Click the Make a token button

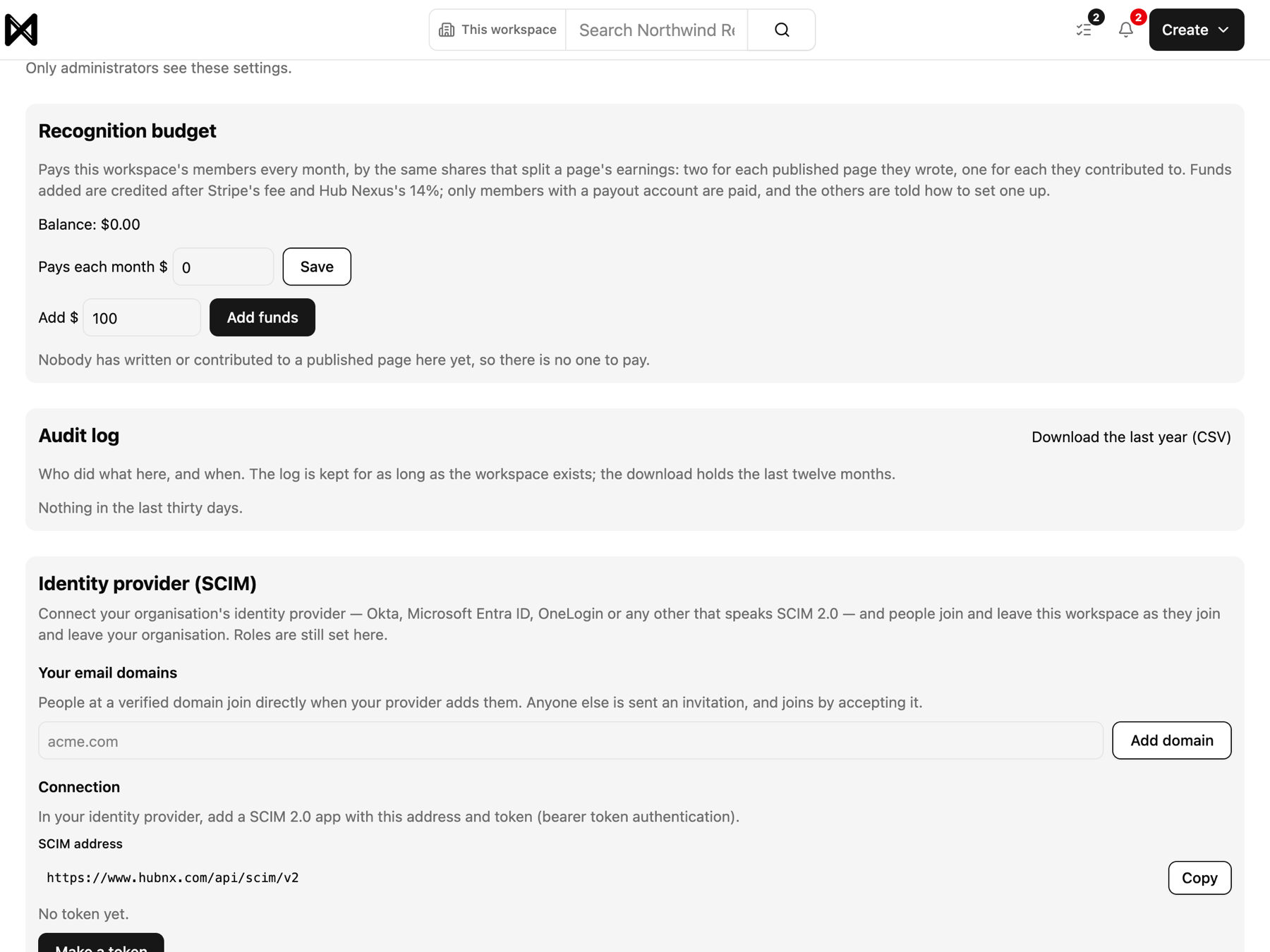point(101,944)
